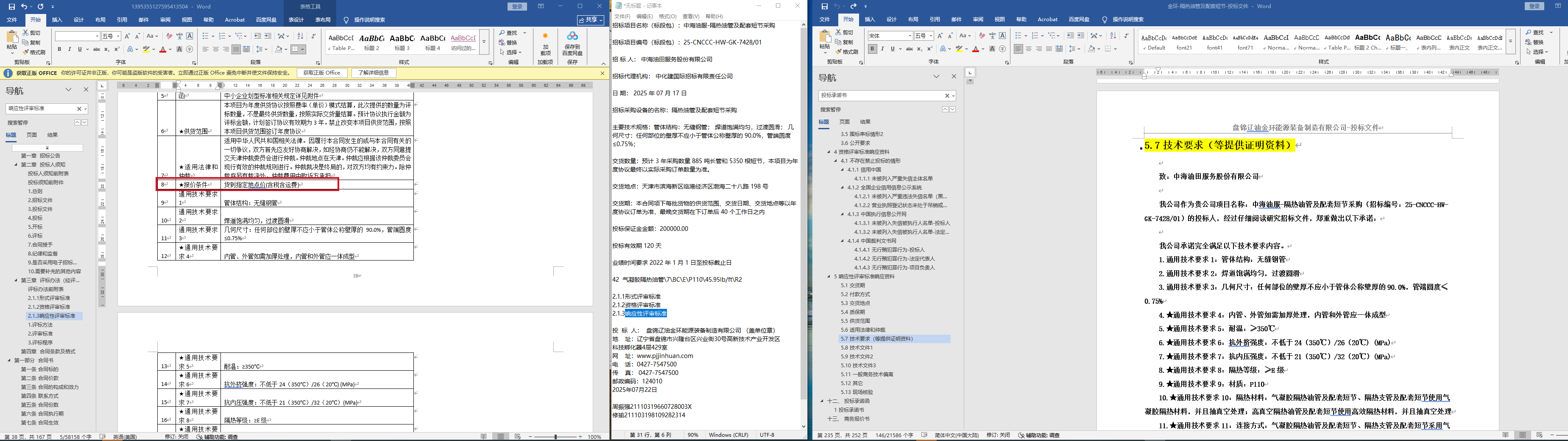Click the redo arrow in the right Word title bar

pyautogui.click(x=854, y=7)
